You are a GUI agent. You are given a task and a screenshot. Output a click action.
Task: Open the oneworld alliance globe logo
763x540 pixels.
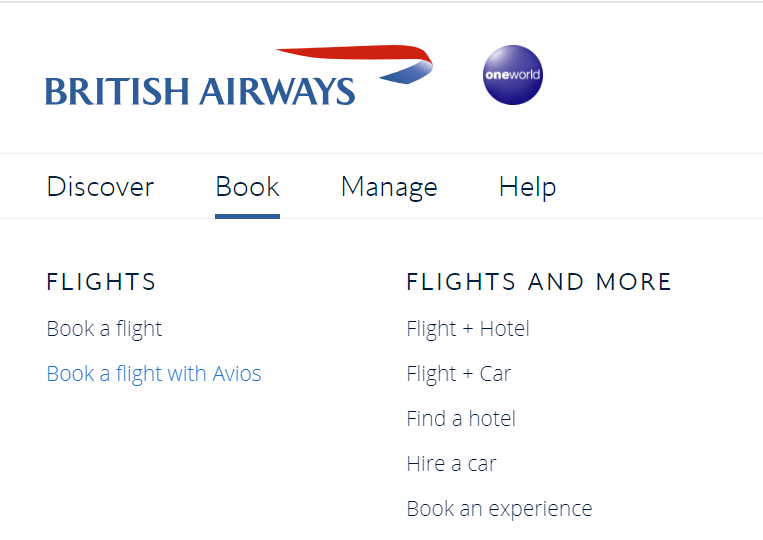pos(512,75)
